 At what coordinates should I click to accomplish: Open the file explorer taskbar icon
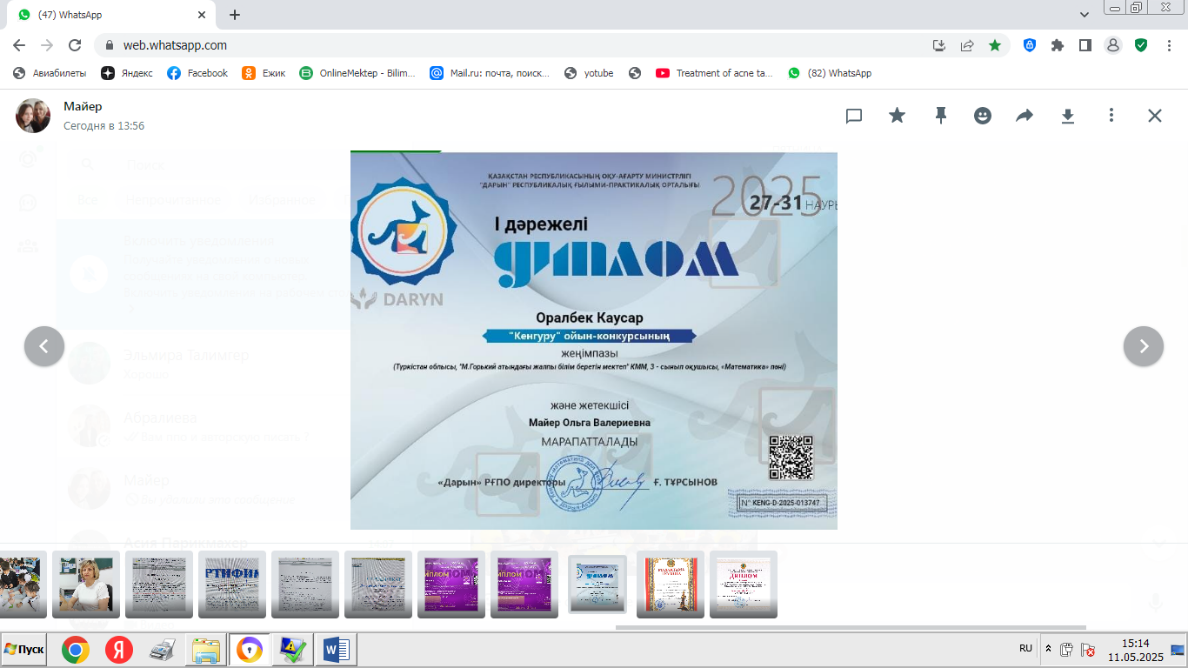205,650
